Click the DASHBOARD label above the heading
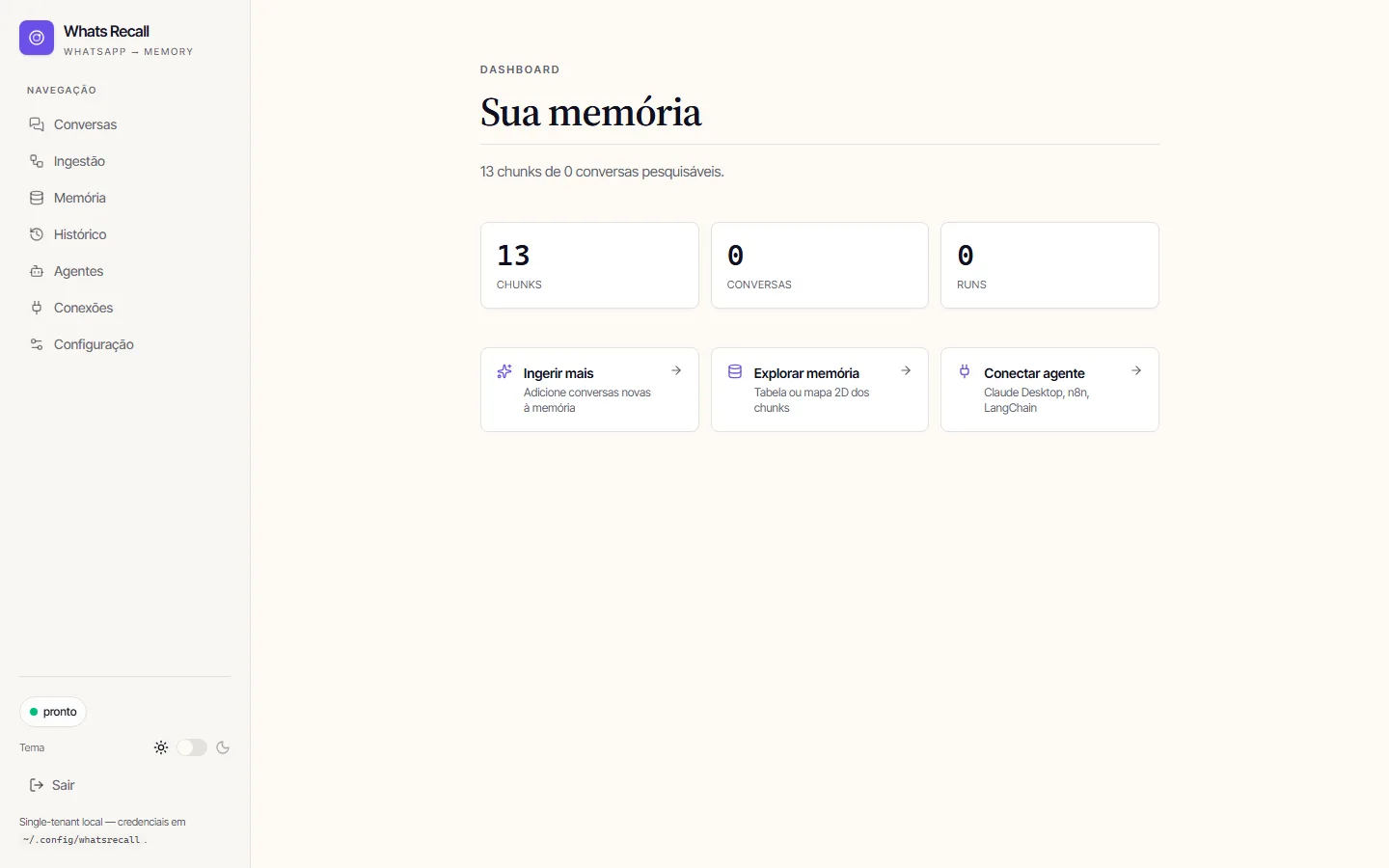 tap(520, 69)
